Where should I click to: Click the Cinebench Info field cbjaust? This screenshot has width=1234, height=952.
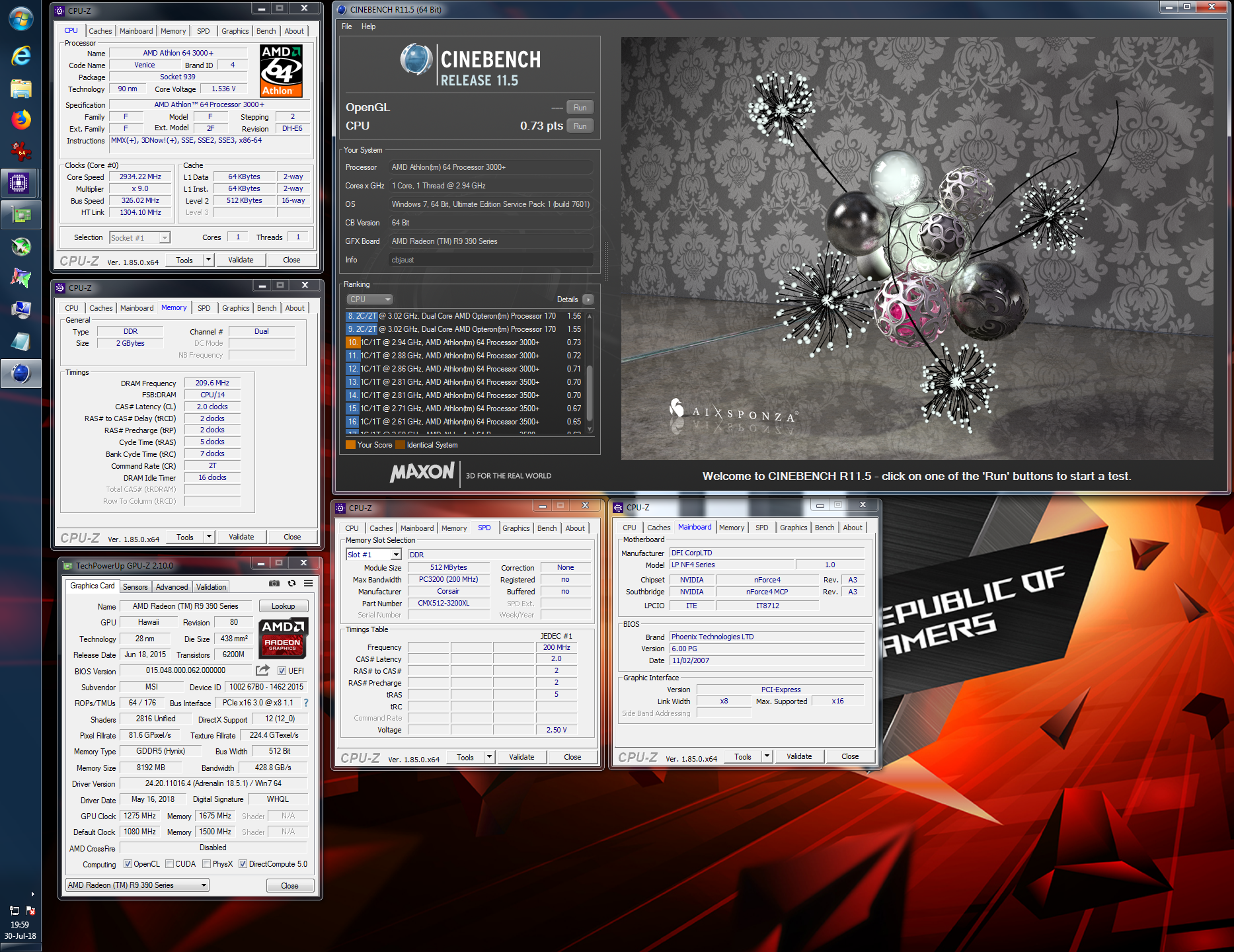point(491,260)
